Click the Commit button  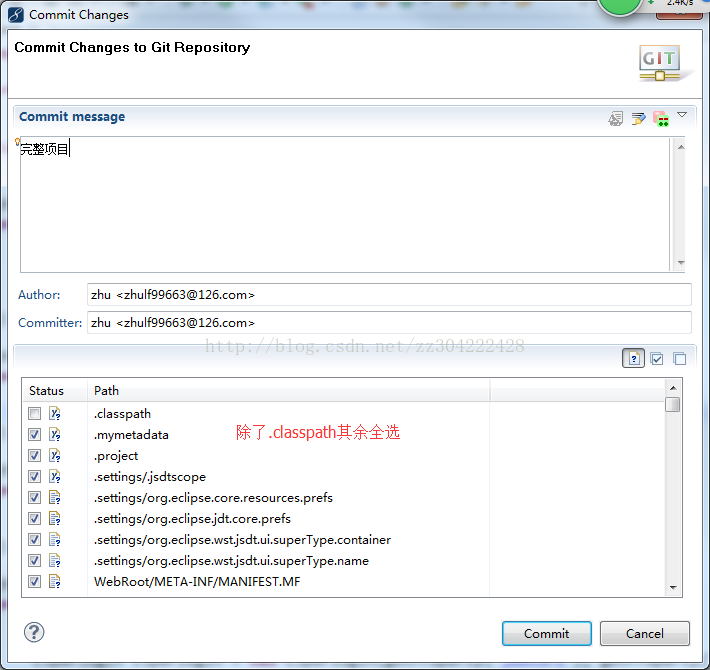[547, 633]
